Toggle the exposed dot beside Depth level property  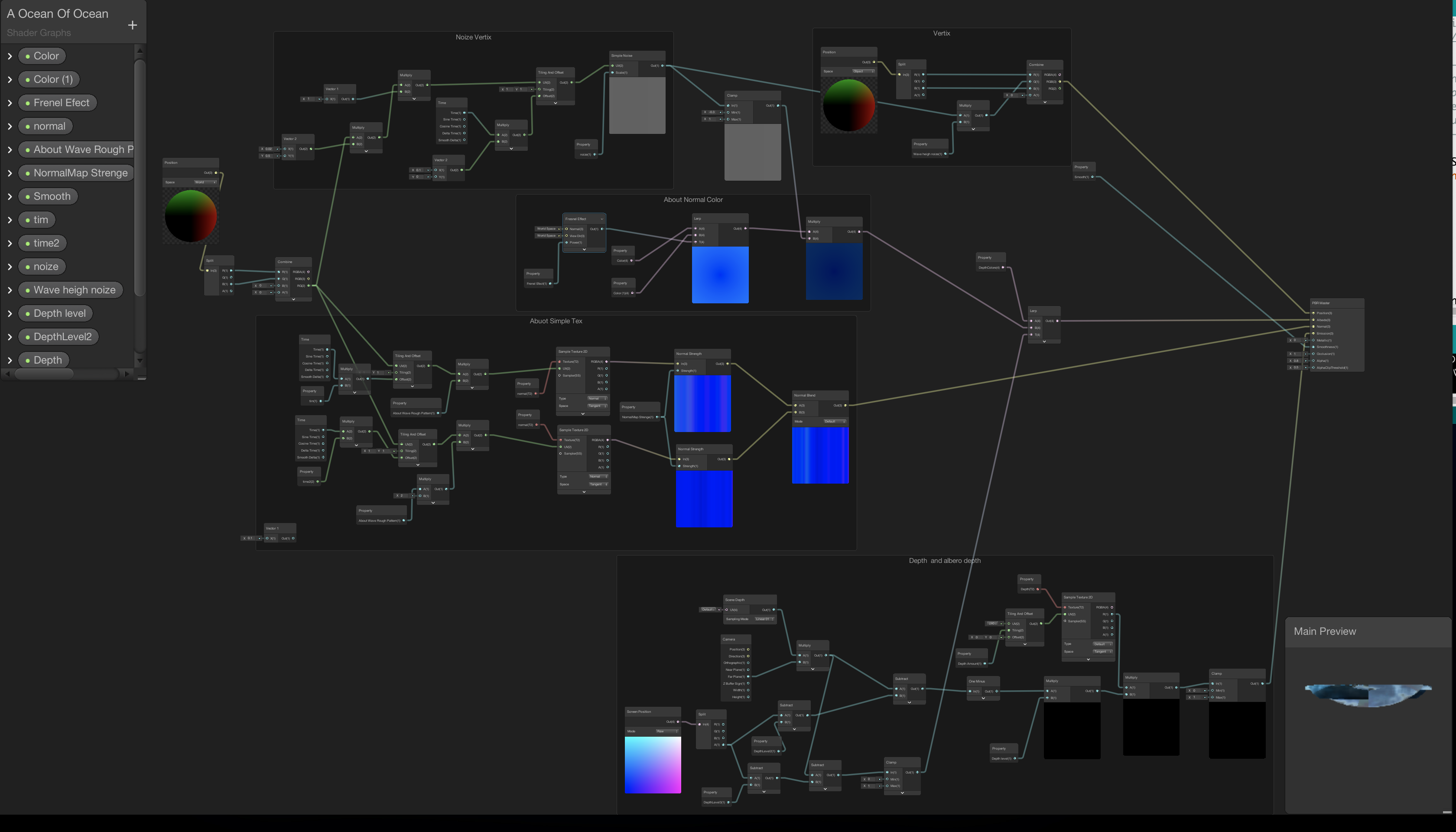pos(28,313)
